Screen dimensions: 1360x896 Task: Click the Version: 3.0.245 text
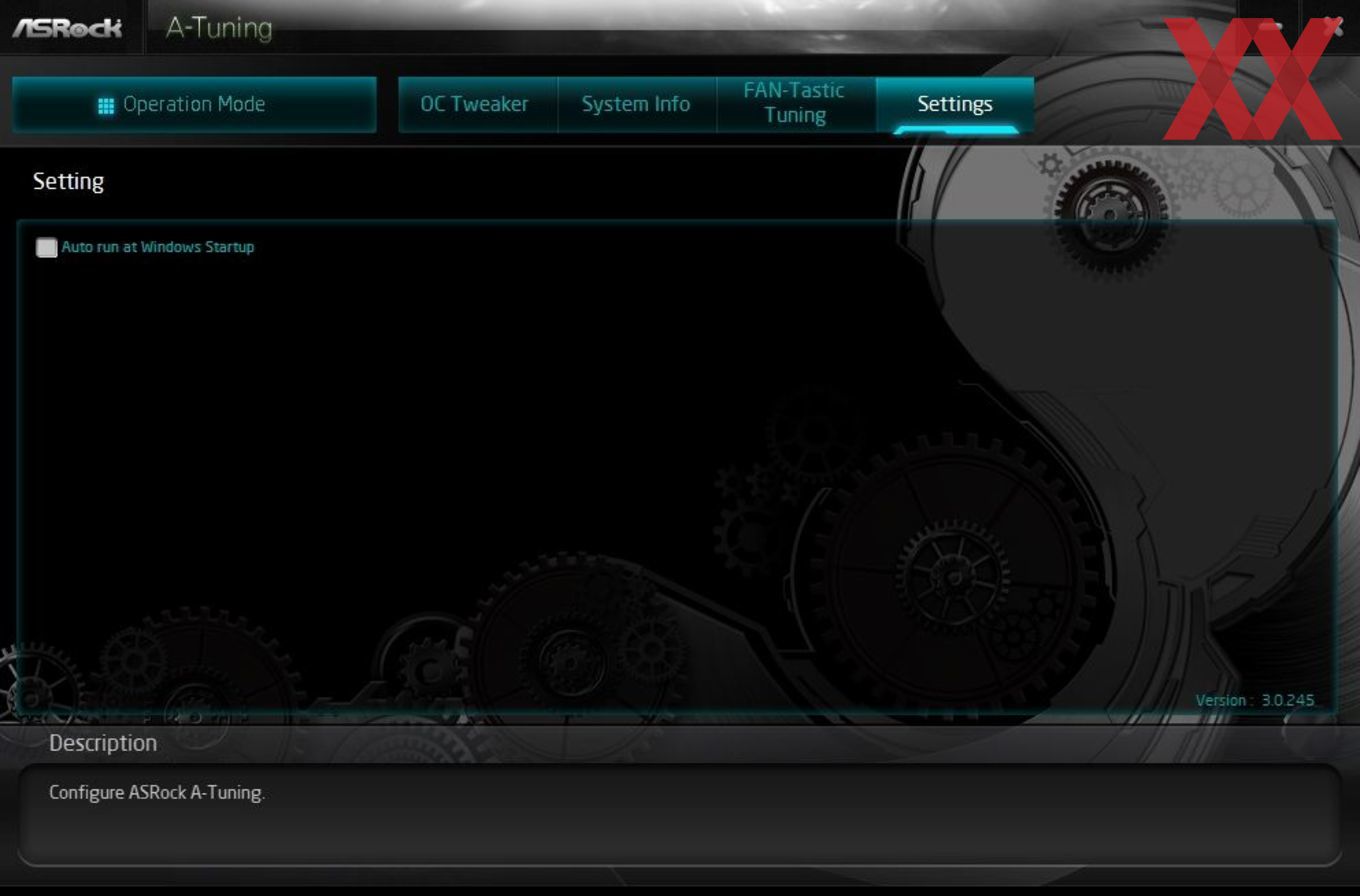(x=1255, y=700)
